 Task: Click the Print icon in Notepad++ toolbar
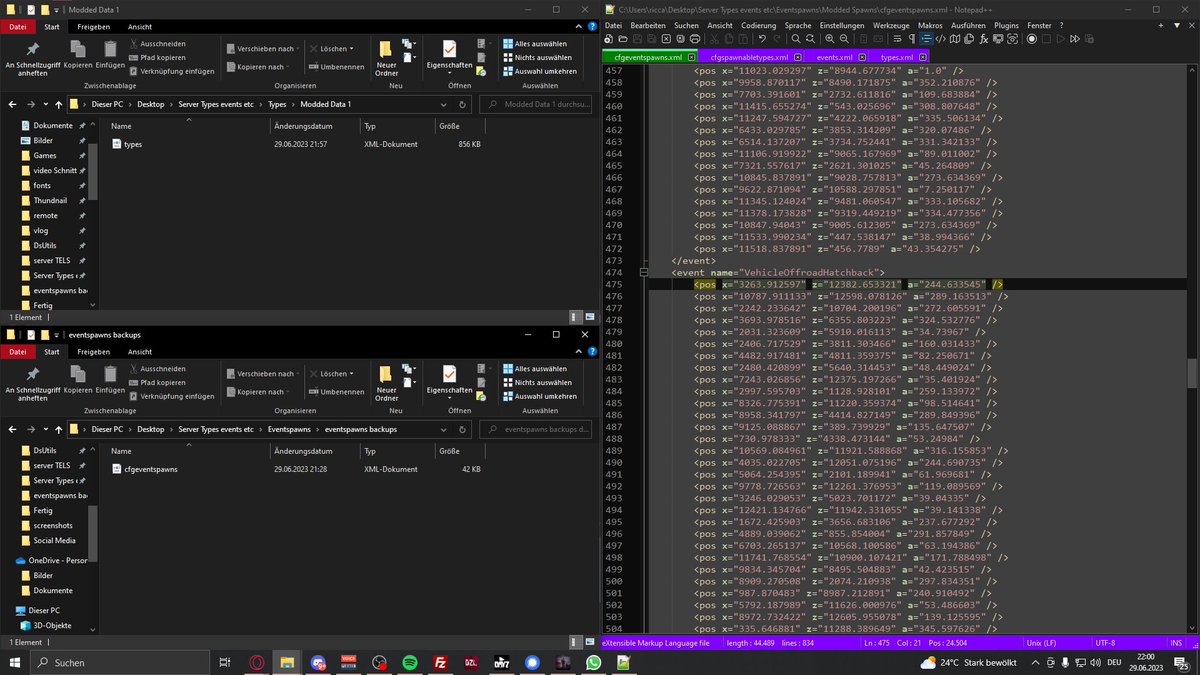tap(696, 39)
